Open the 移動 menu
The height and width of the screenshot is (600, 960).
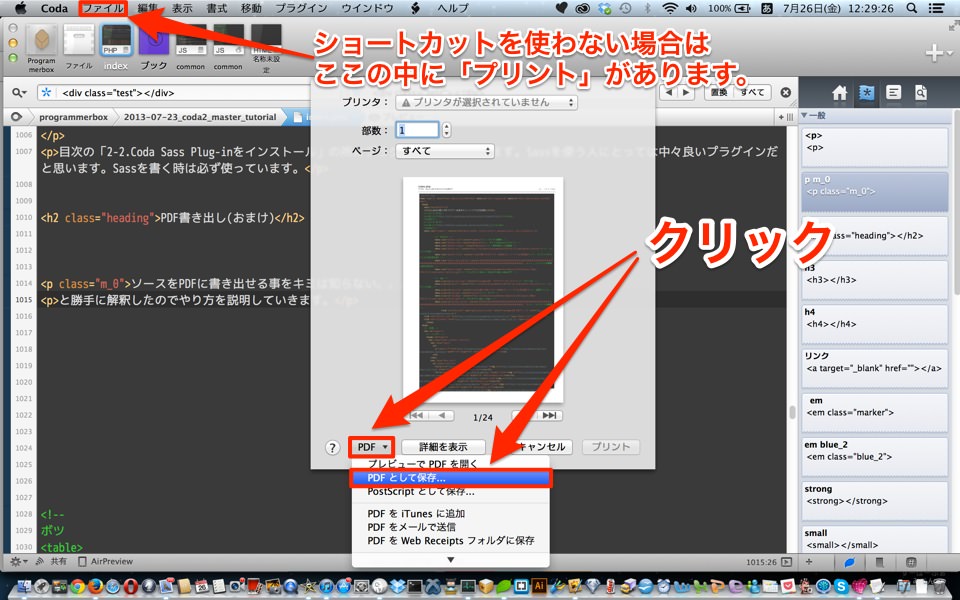[x=251, y=9]
